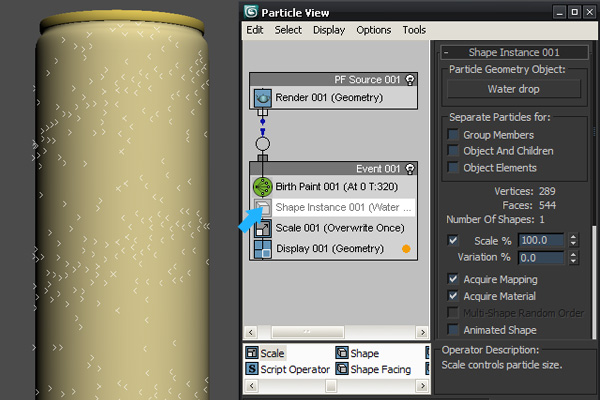This screenshot has width=600, height=400.
Task: Select the Scale 001 operator icon in Event 001
Action: click(x=262, y=228)
